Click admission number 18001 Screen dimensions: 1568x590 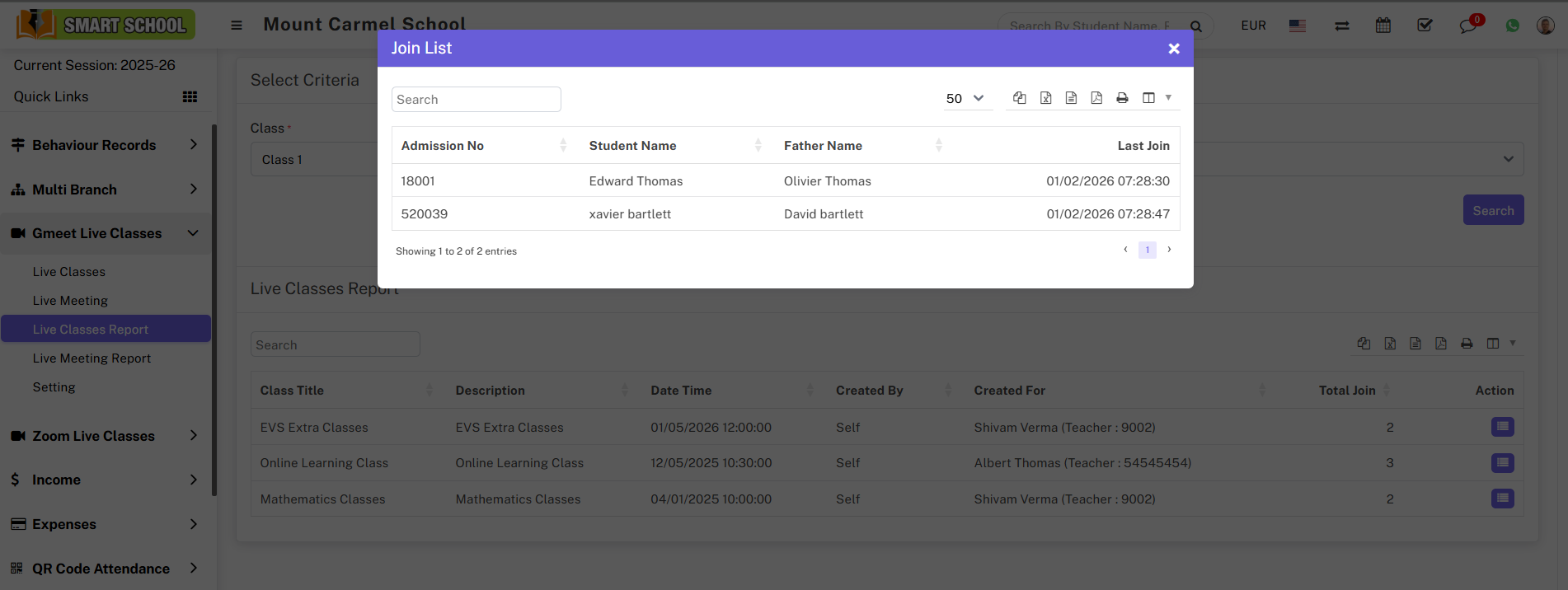pyautogui.click(x=418, y=181)
